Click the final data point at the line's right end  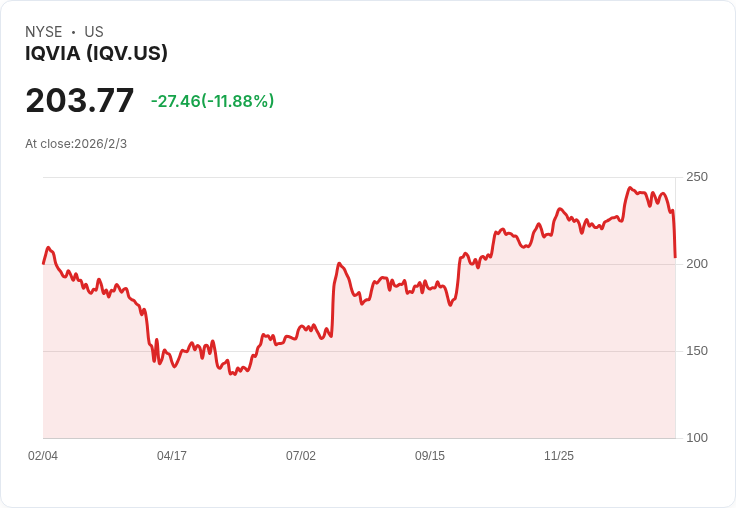coord(675,257)
